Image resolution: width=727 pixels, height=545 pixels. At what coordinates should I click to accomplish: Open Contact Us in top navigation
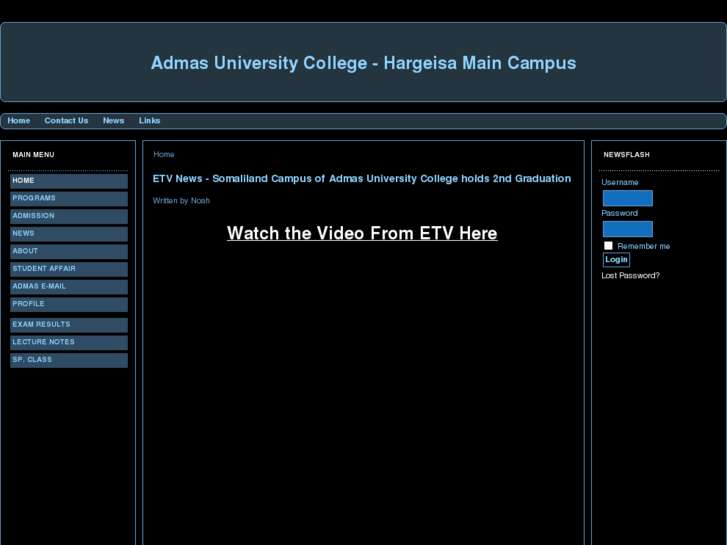pyautogui.click(x=66, y=121)
